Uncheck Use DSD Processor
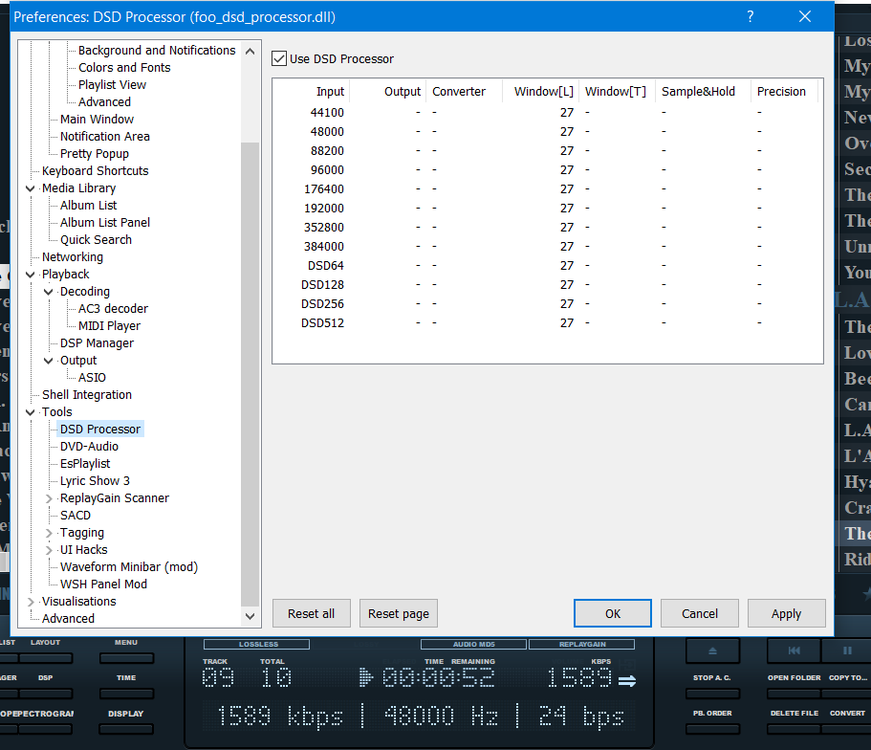This screenshot has width=871, height=750. point(279,58)
